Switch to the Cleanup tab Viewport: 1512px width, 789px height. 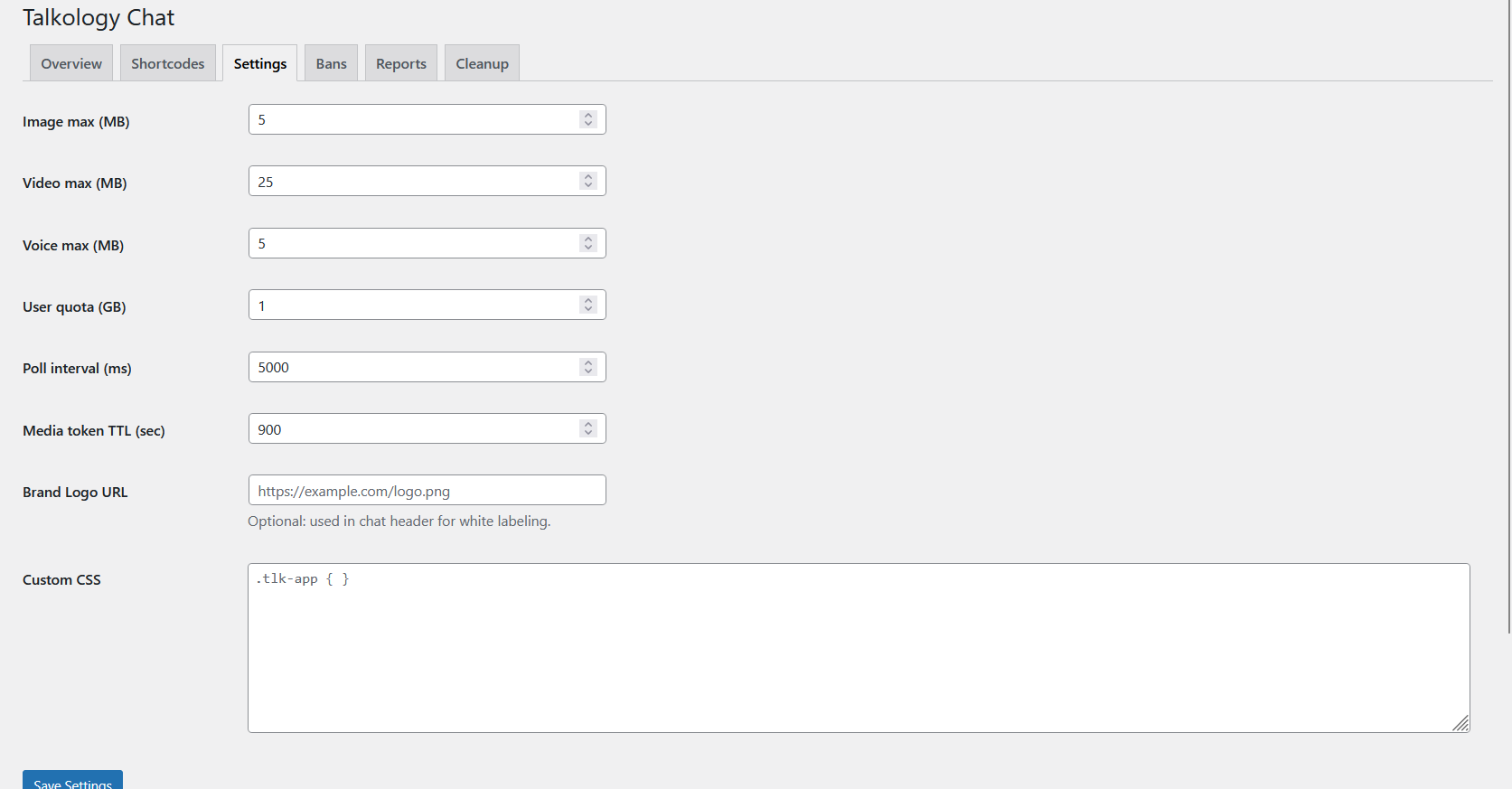pos(482,63)
